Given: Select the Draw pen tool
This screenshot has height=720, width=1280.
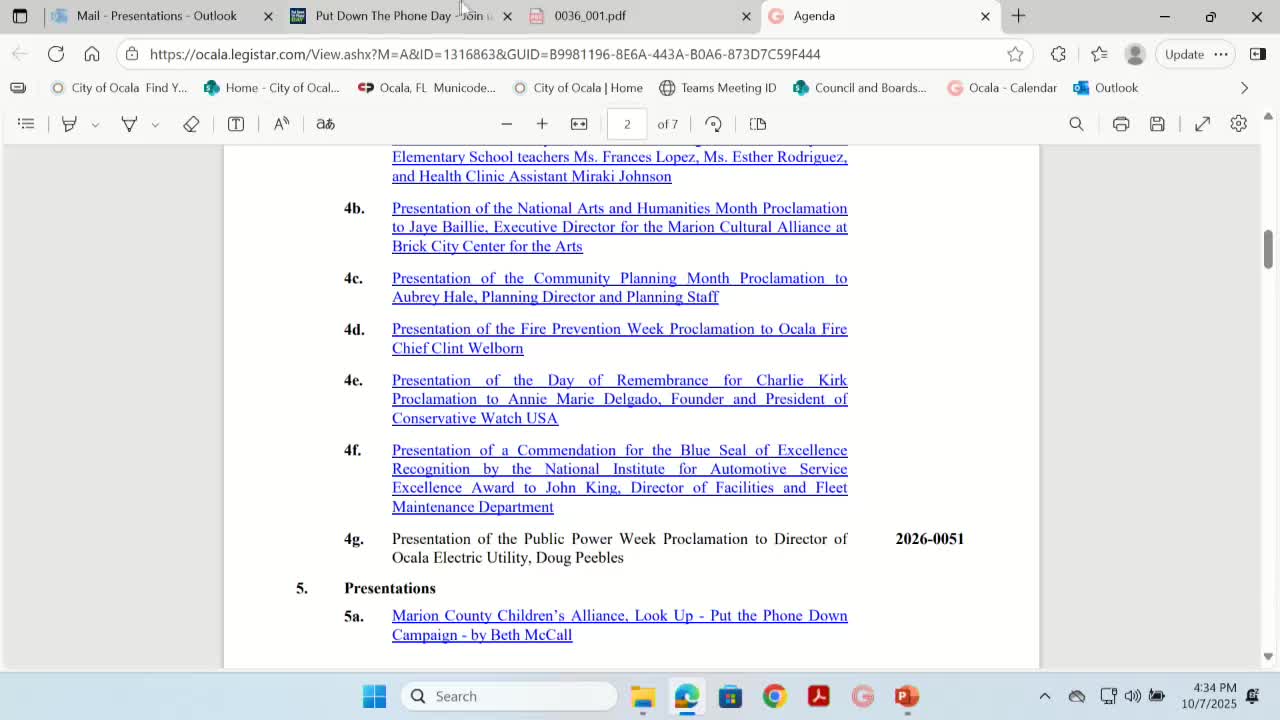Looking at the screenshot, I should [x=129, y=124].
